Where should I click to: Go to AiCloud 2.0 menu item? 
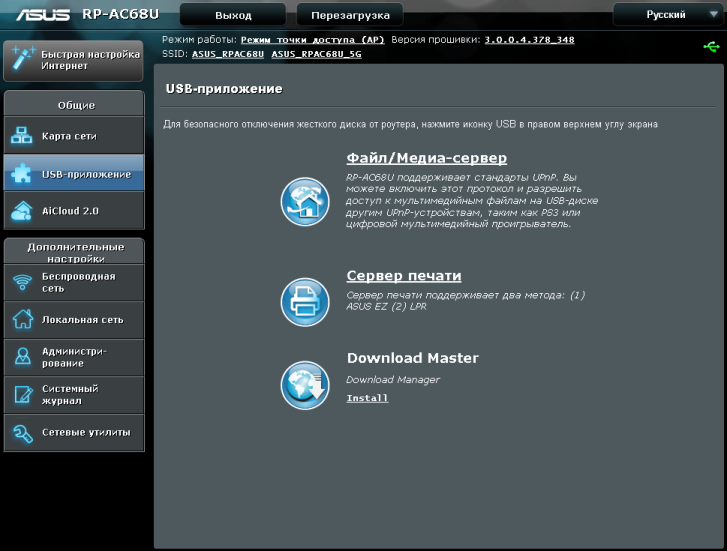[74, 211]
